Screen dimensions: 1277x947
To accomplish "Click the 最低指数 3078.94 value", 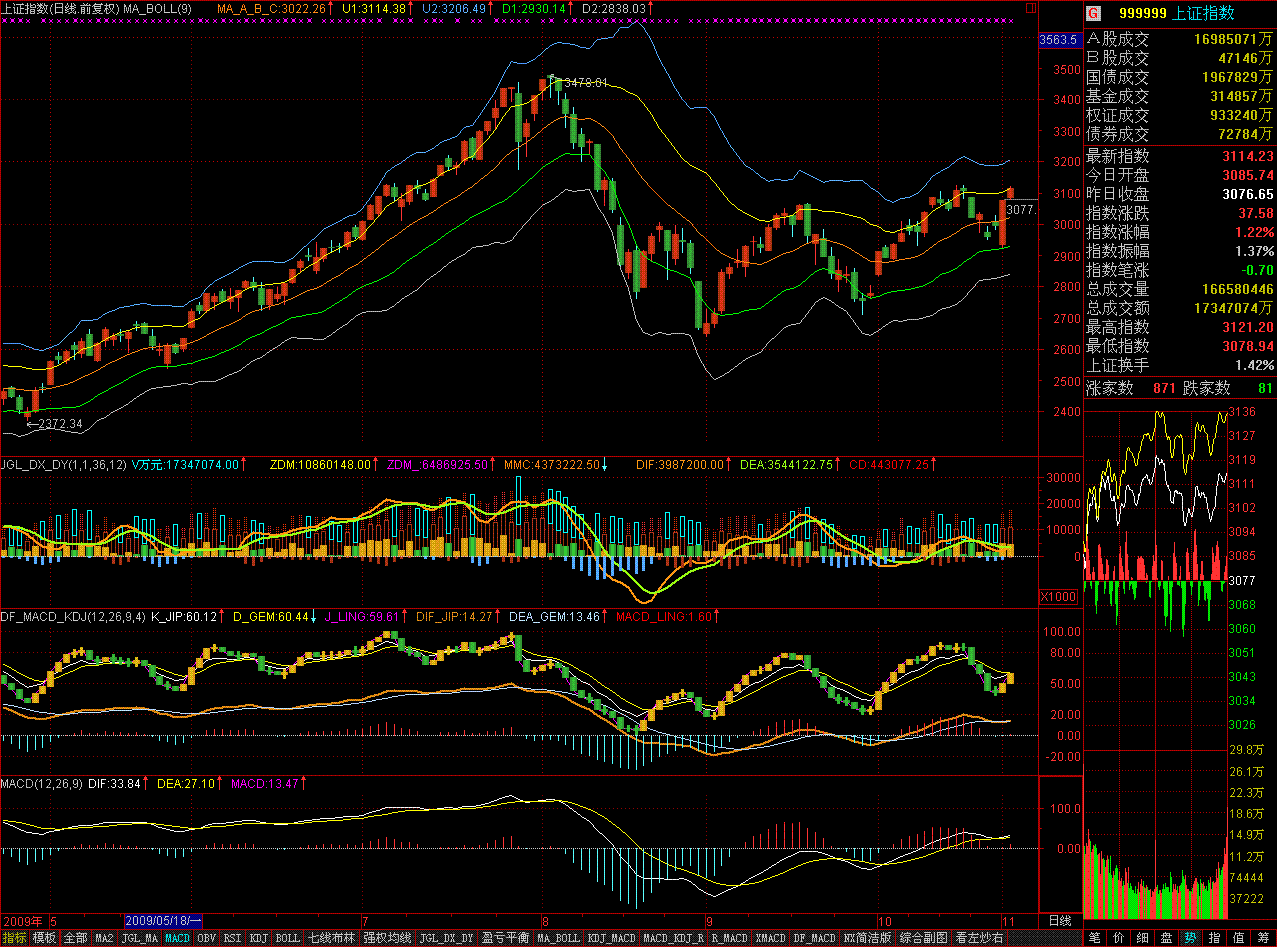I will (x=1248, y=346).
